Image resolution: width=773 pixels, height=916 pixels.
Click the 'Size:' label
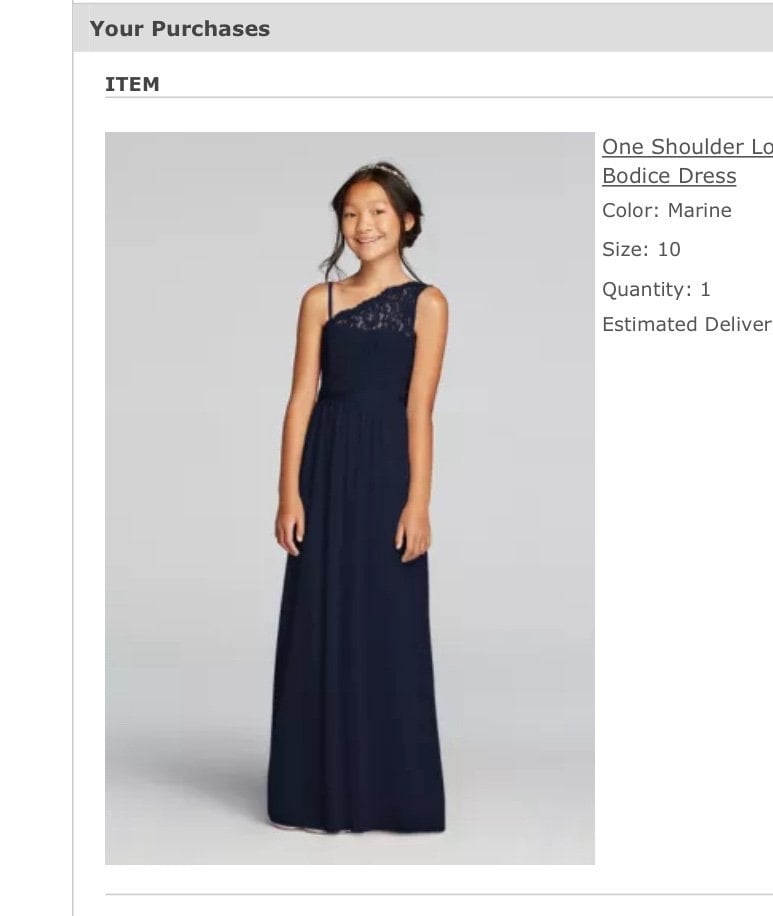tap(625, 249)
